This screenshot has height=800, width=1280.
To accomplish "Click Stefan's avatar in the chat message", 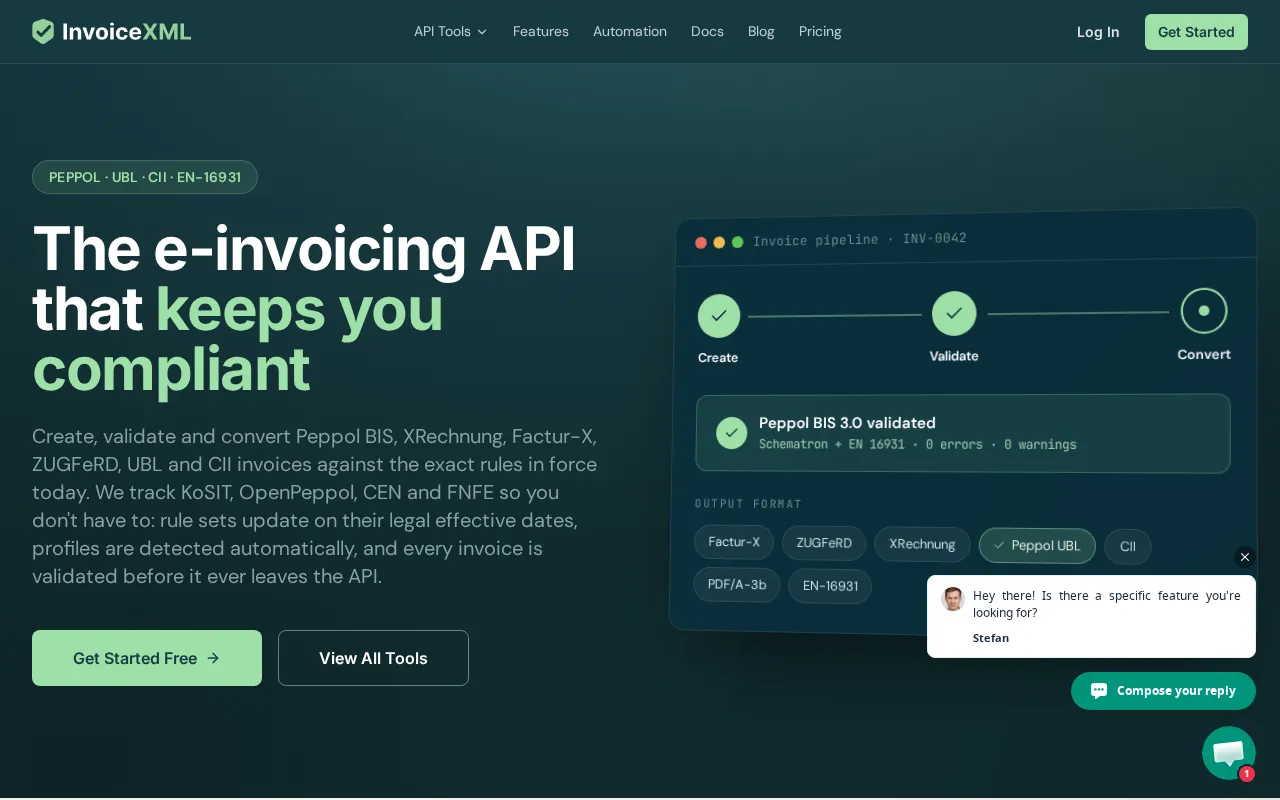I will [953, 599].
